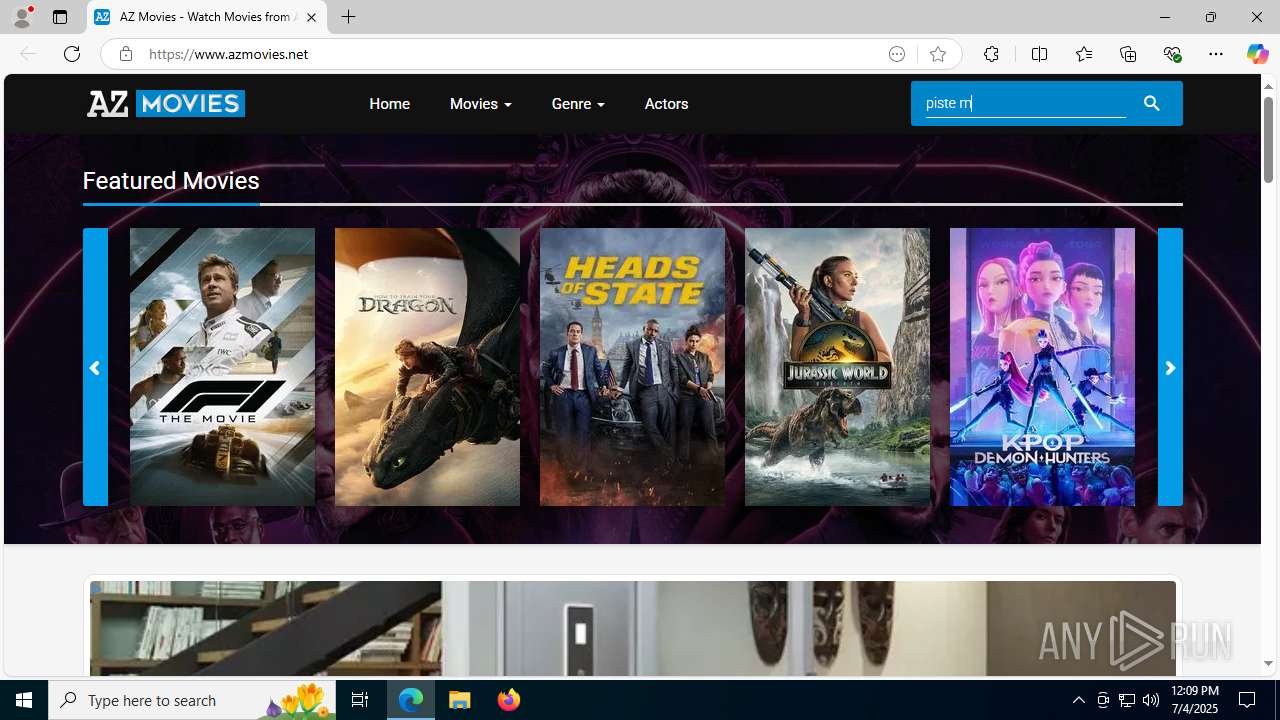Launch Firefox from the taskbar
This screenshot has width=1280, height=720.
click(509, 700)
